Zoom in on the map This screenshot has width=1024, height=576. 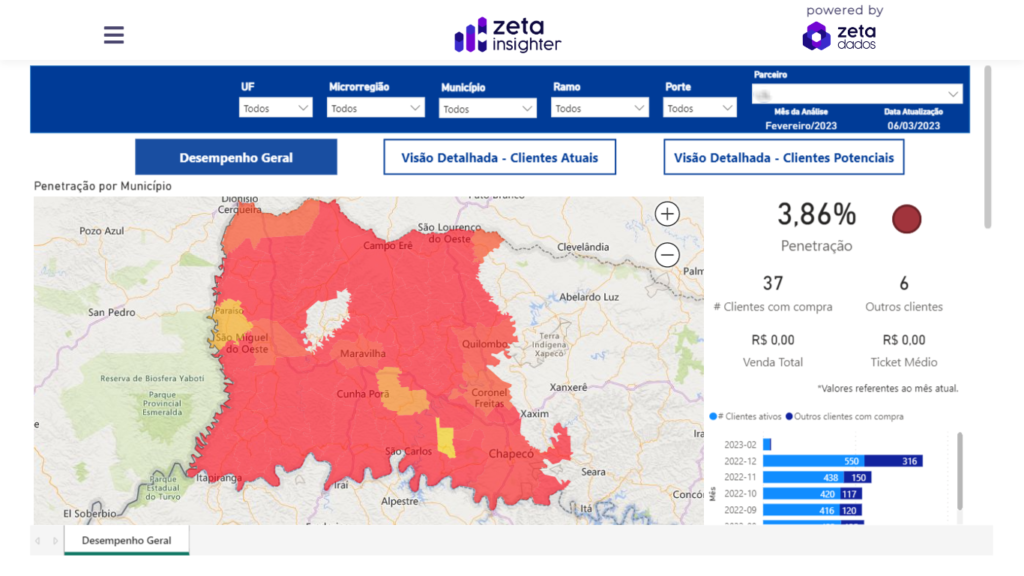click(667, 213)
